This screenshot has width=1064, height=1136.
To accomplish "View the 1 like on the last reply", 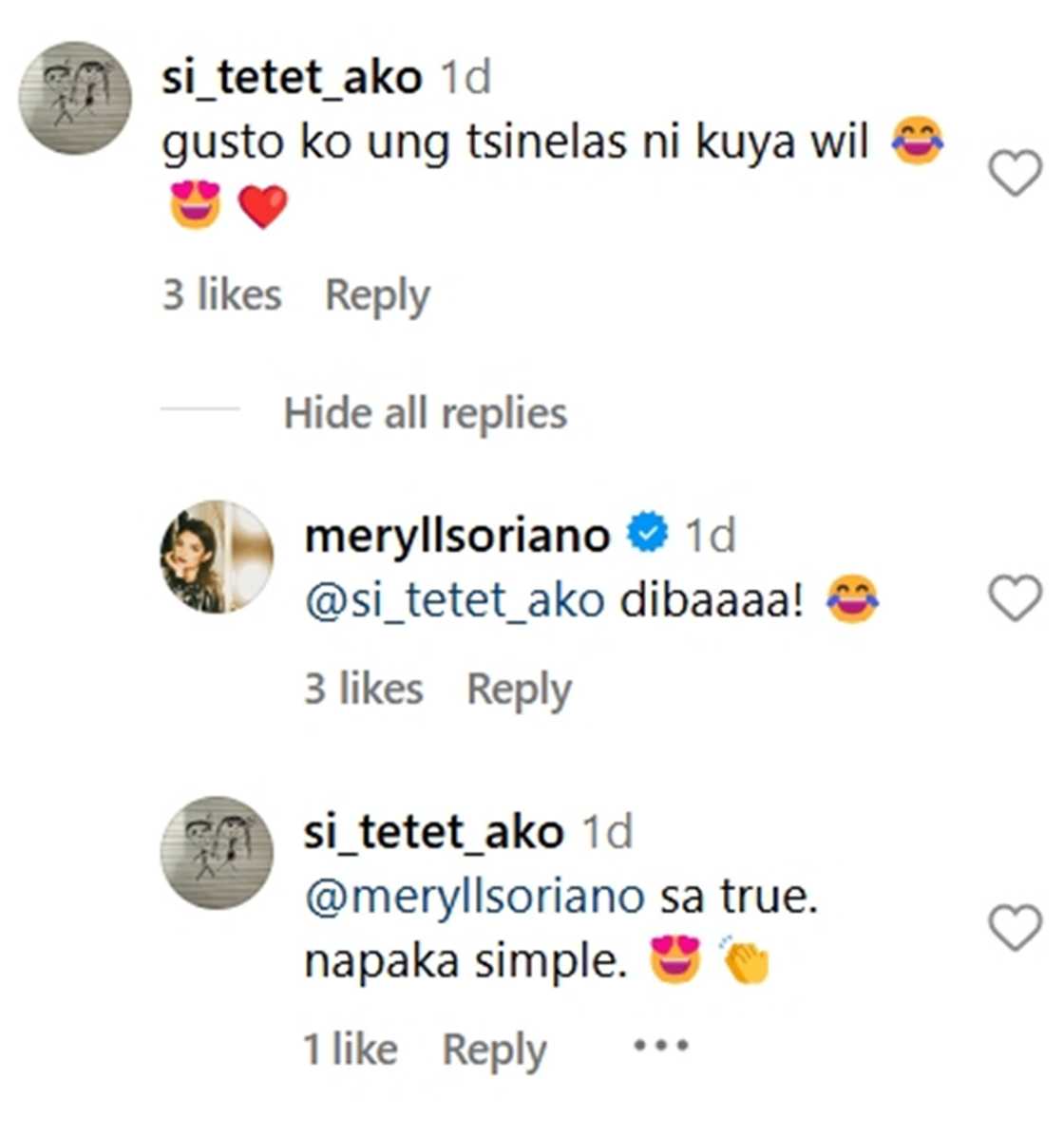I will [350, 1050].
